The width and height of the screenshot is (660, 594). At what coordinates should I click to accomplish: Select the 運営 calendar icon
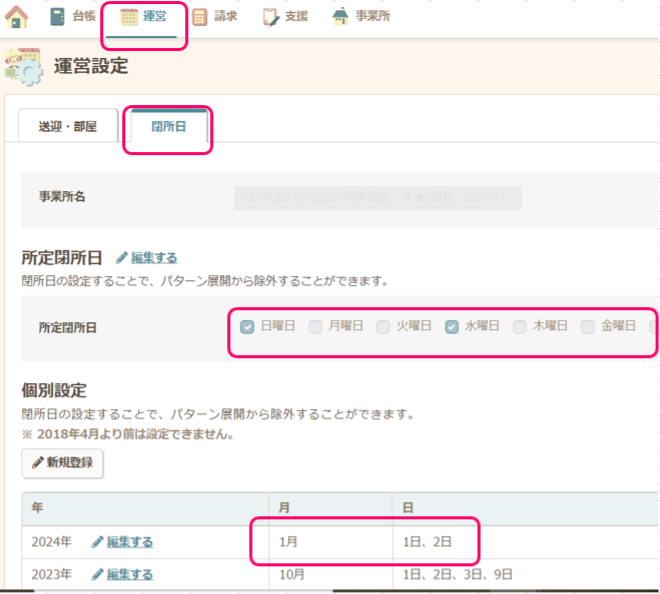coord(129,17)
